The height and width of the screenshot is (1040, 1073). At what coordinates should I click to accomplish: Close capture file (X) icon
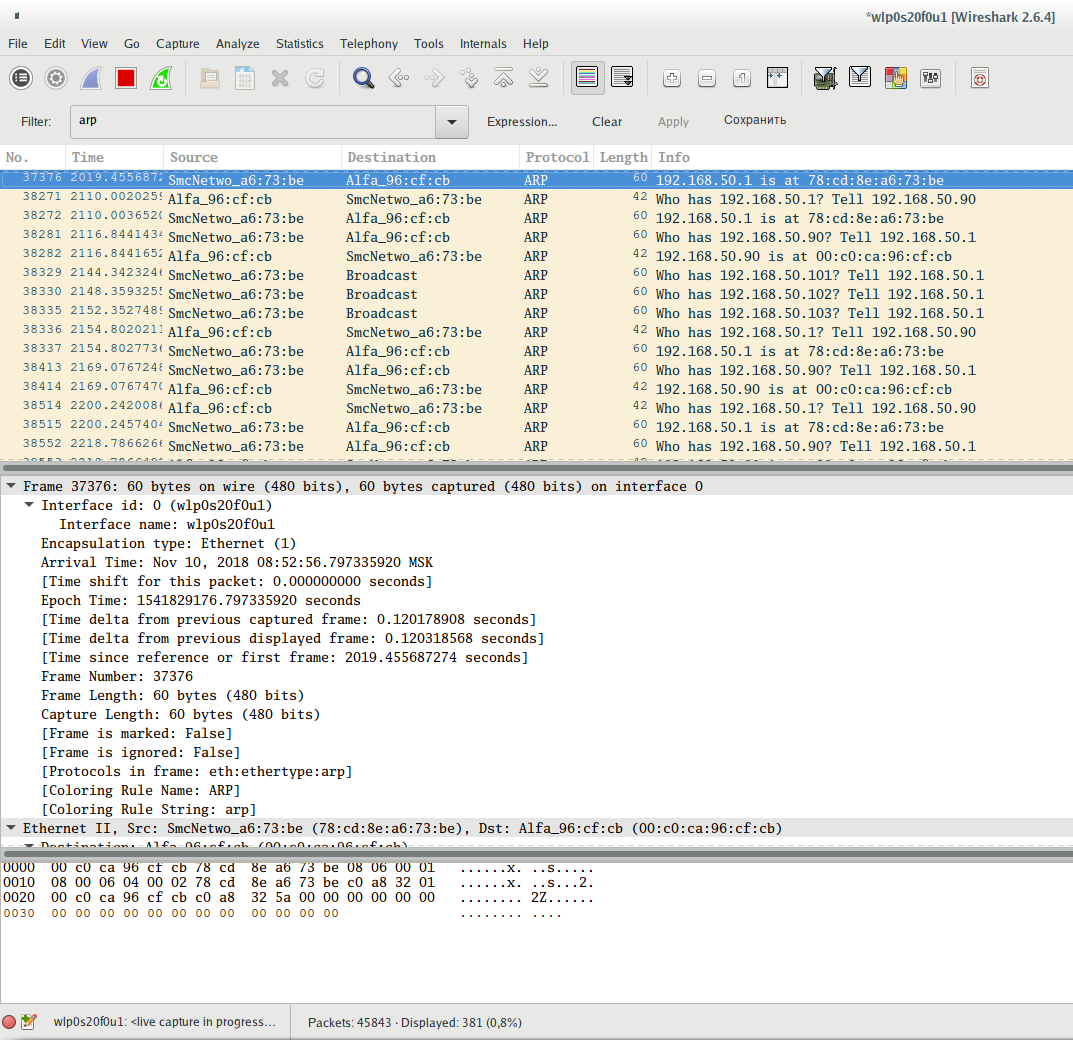280,78
